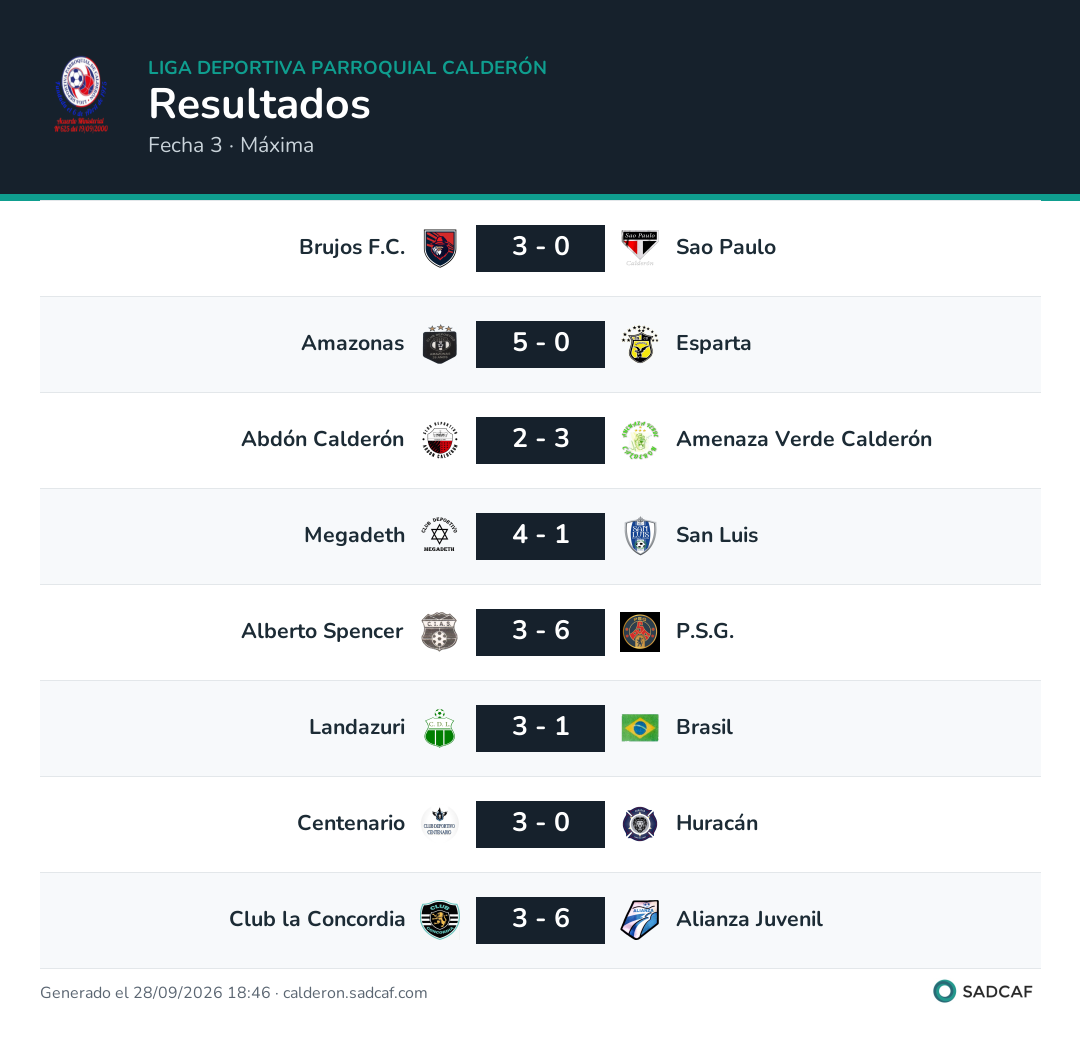Click the San Luis team name
The height and width of the screenshot is (1044, 1080).
[717, 535]
